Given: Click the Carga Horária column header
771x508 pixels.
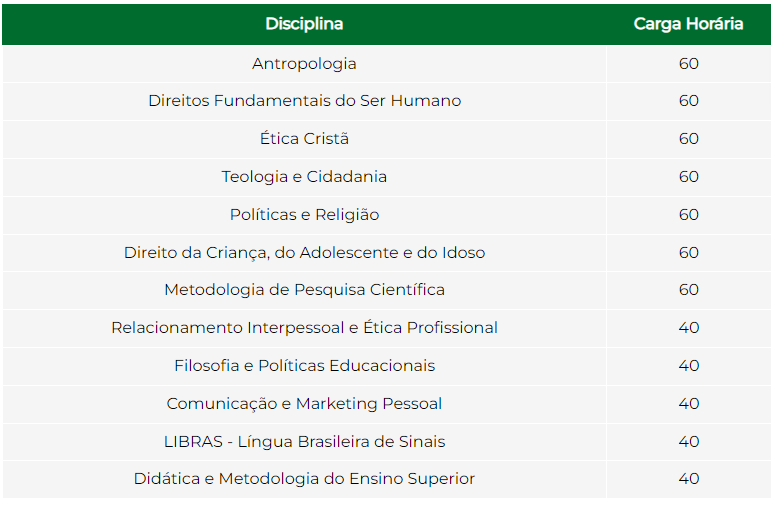Looking at the screenshot, I should click(x=688, y=24).
